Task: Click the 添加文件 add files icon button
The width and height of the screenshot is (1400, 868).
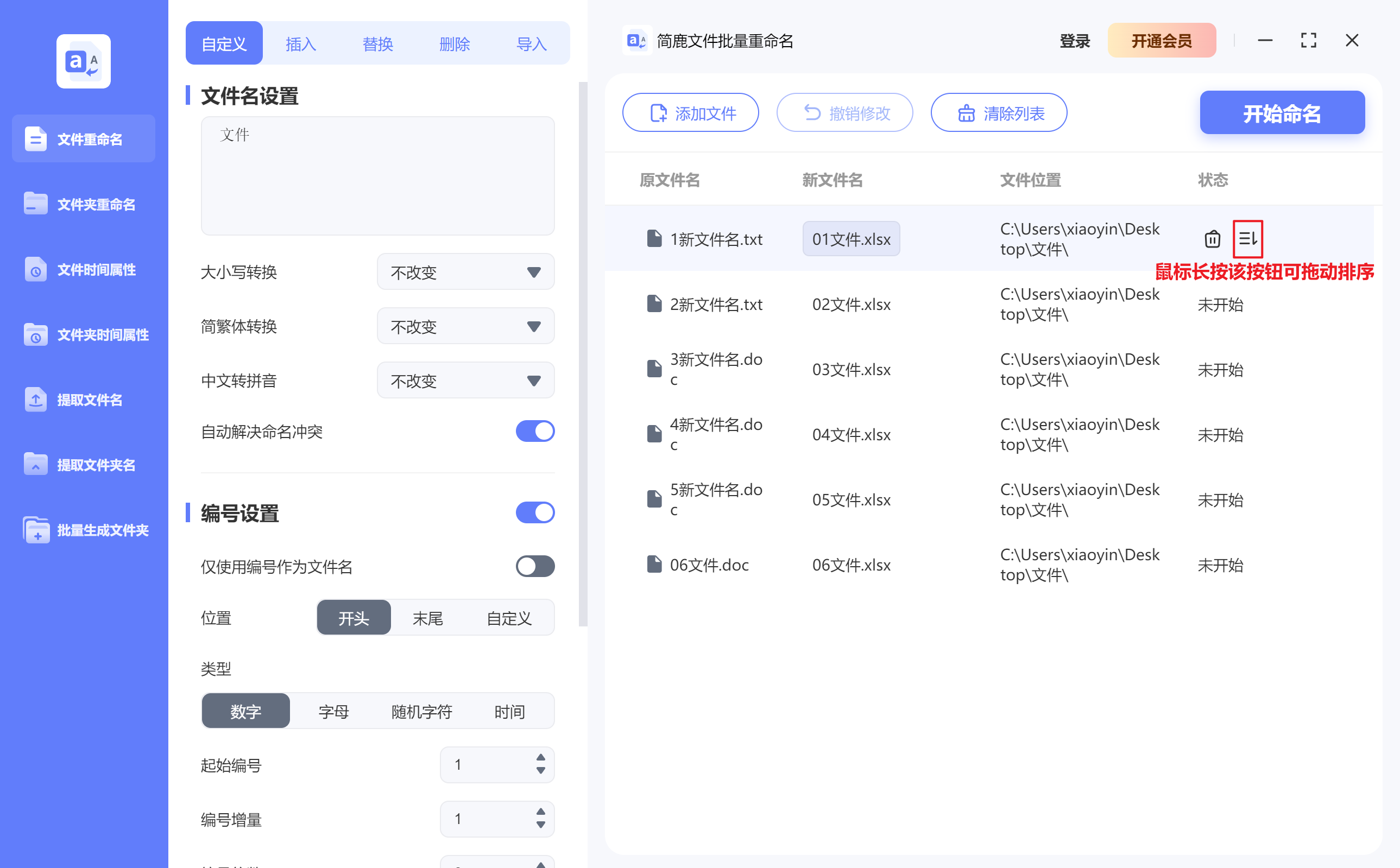Action: pyautogui.click(x=658, y=112)
